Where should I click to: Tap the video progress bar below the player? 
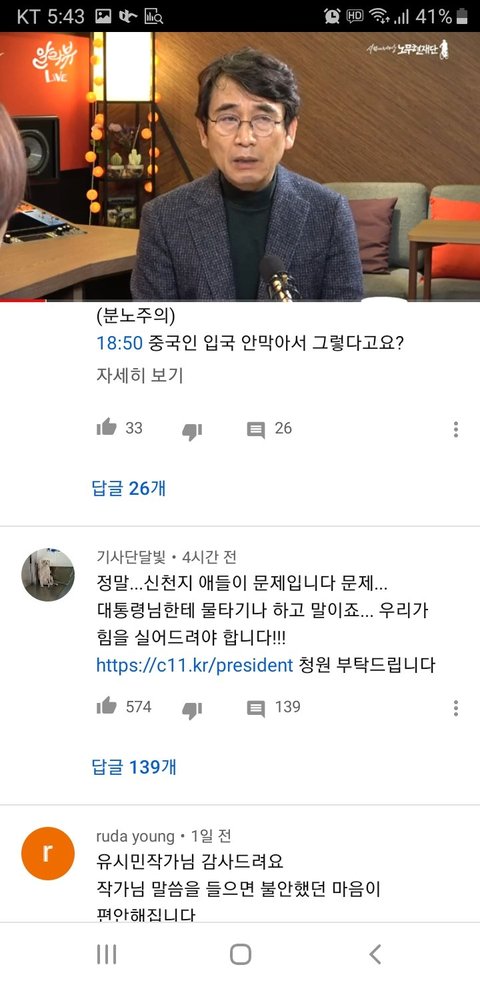pos(240,300)
